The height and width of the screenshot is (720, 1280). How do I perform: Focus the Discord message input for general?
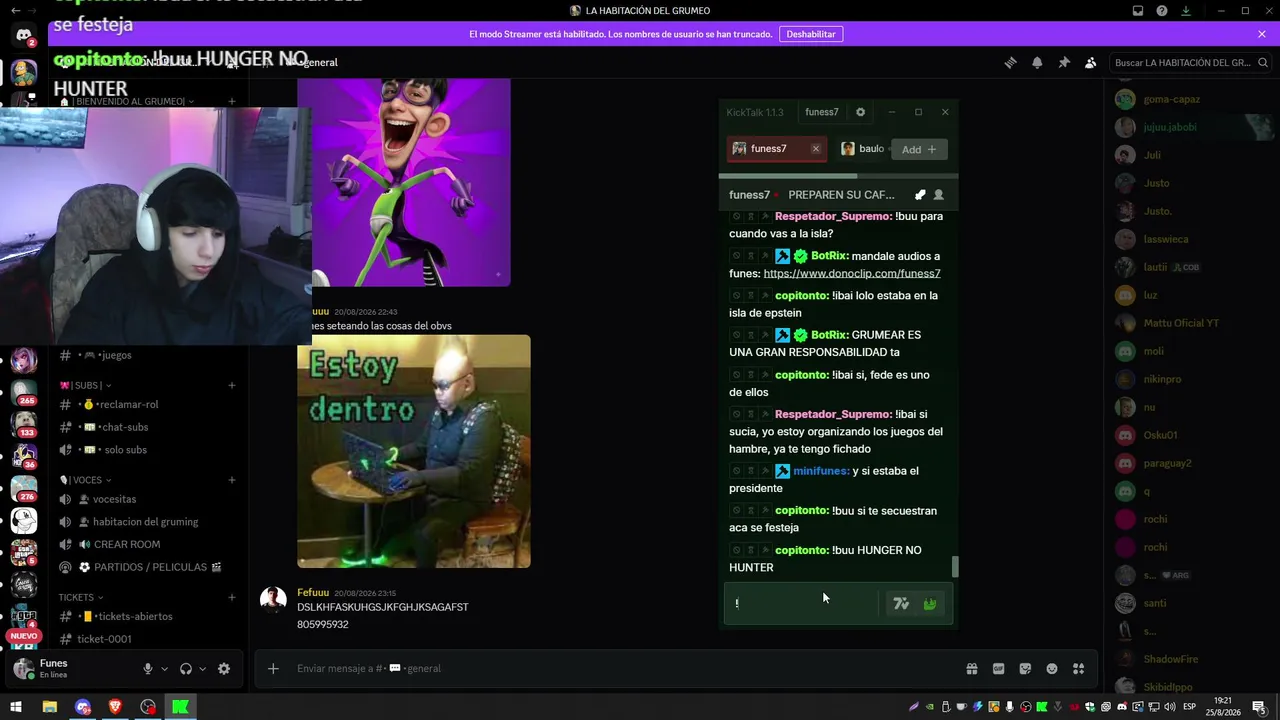(x=620, y=669)
